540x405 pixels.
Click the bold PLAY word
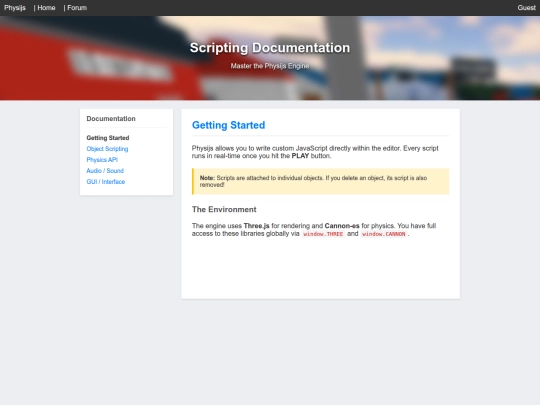(x=300, y=156)
